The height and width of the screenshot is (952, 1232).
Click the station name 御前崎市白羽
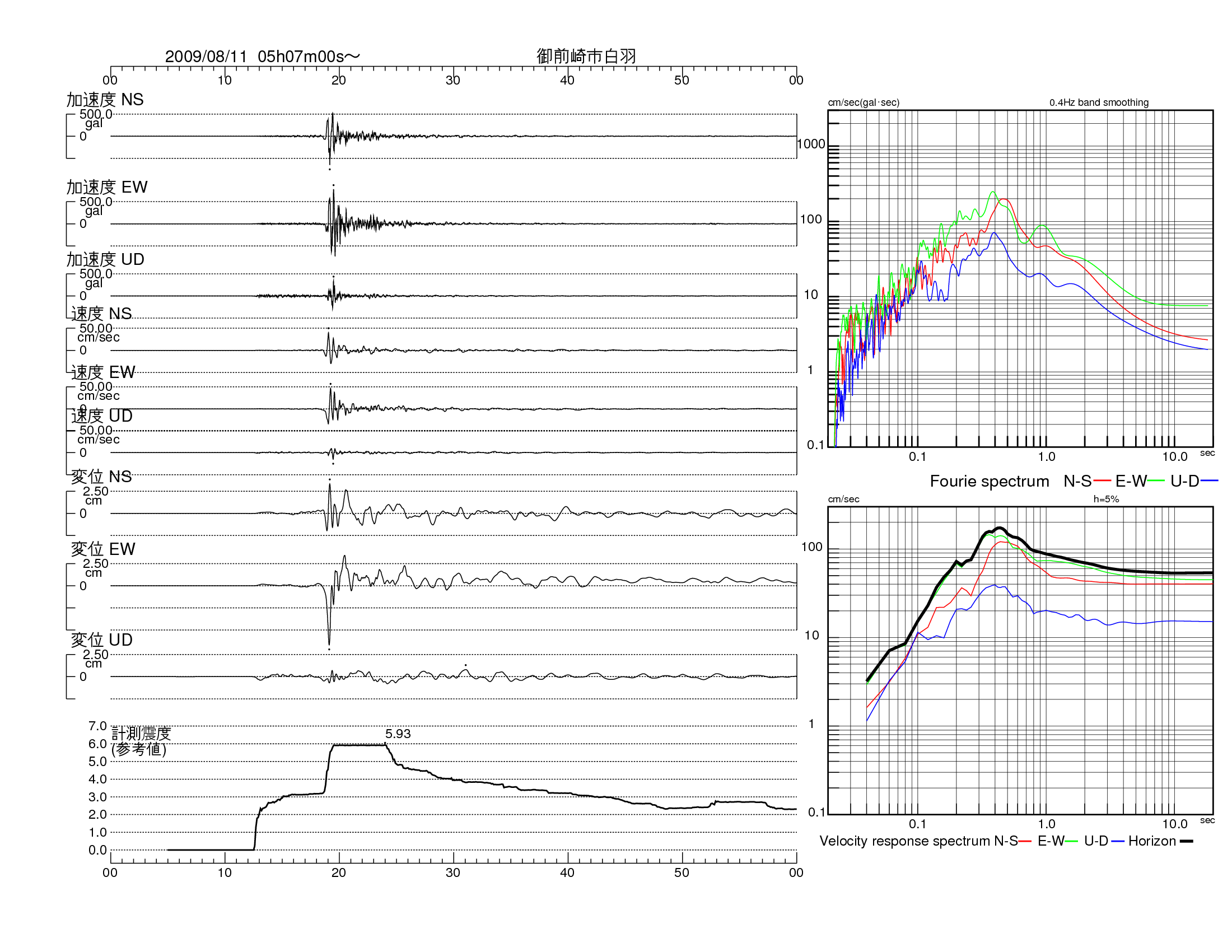coord(586,57)
